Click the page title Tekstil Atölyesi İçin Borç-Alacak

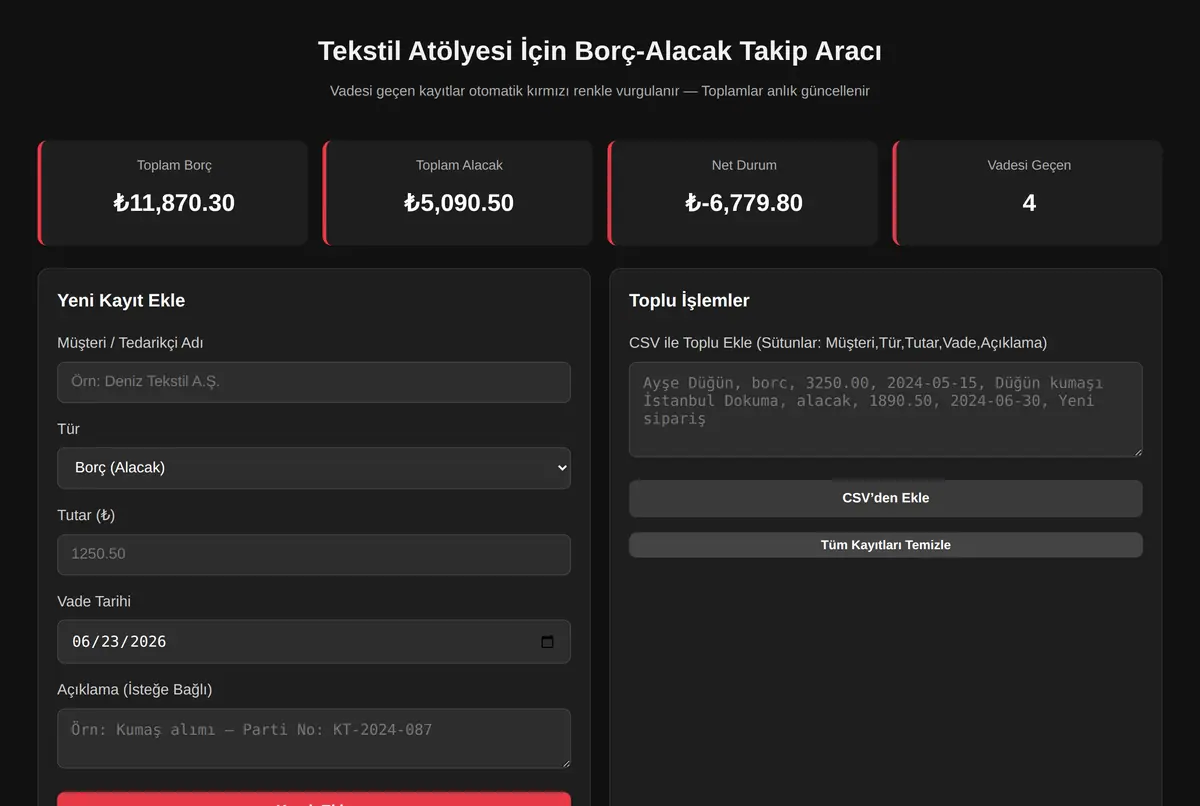pos(599,51)
